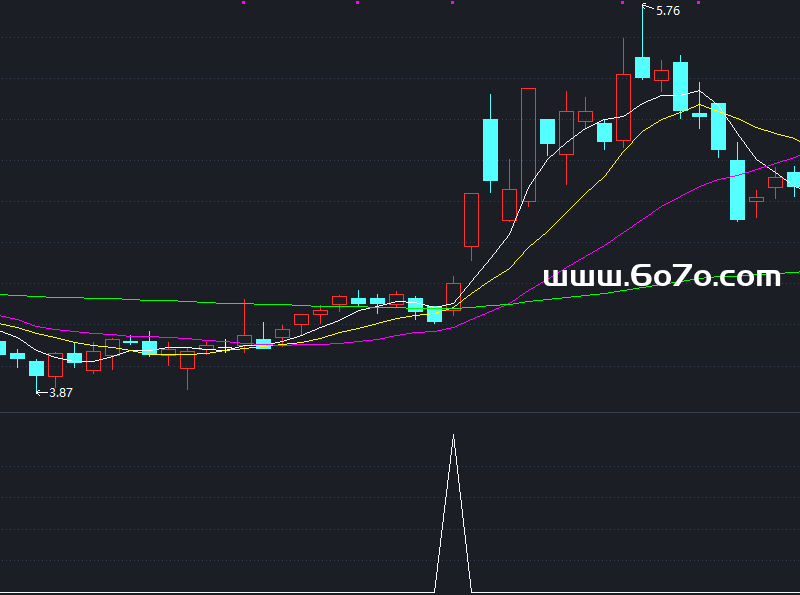The height and width of the screenshot is (595, 800).
Task: Click the white crosshair marker on the moving averages
Action: (x=226, y=348)
